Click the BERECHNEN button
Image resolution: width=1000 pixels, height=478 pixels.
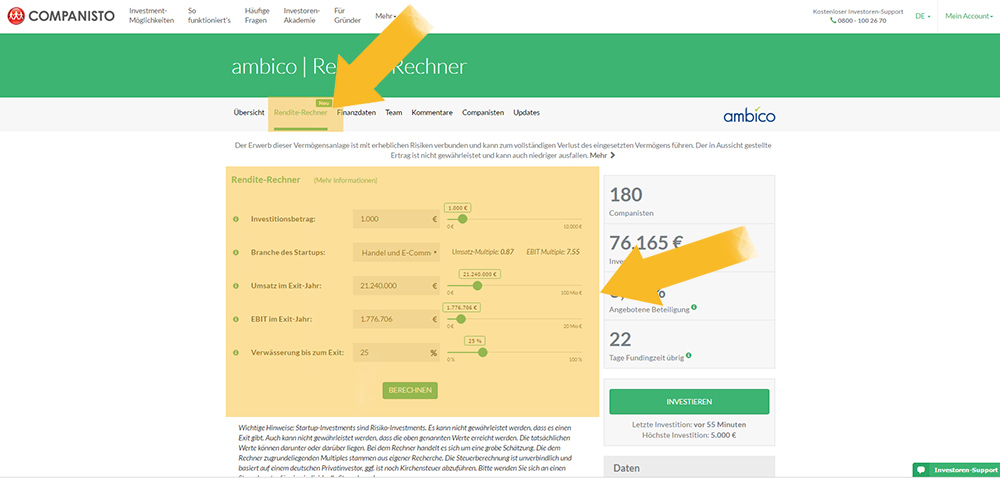pyautogui.click(x=410, y=390)
